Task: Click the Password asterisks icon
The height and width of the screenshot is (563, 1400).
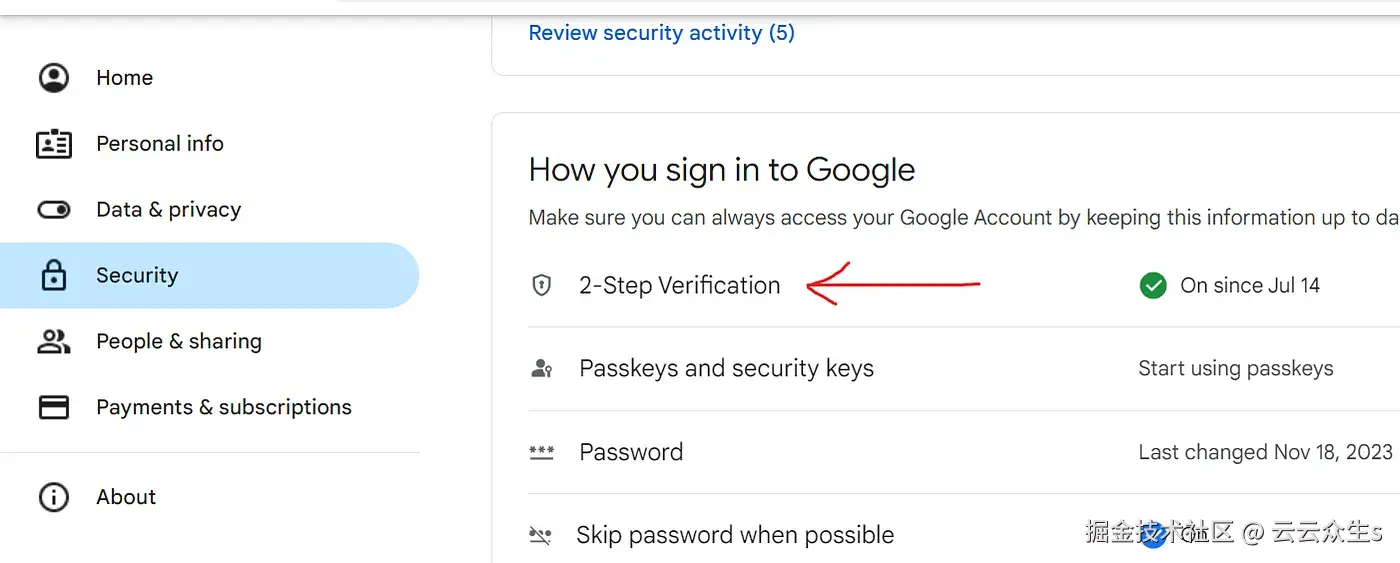Action: pyautogui.click(x=541, y=452)
